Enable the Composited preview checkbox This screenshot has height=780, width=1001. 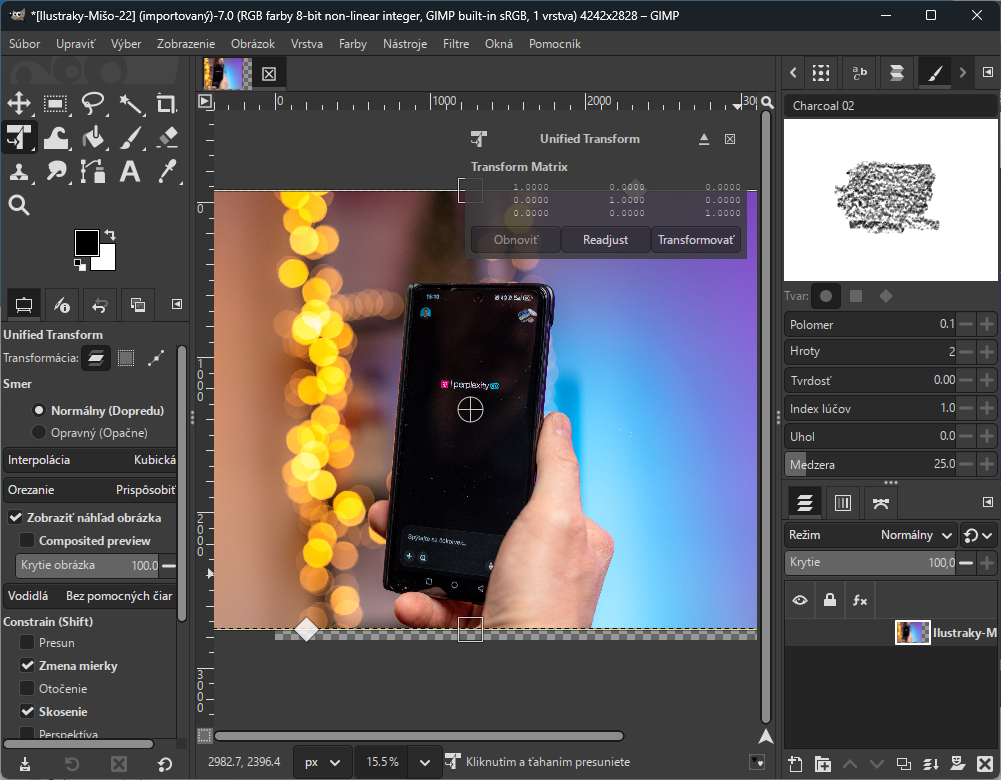click(x=28, y=541)
